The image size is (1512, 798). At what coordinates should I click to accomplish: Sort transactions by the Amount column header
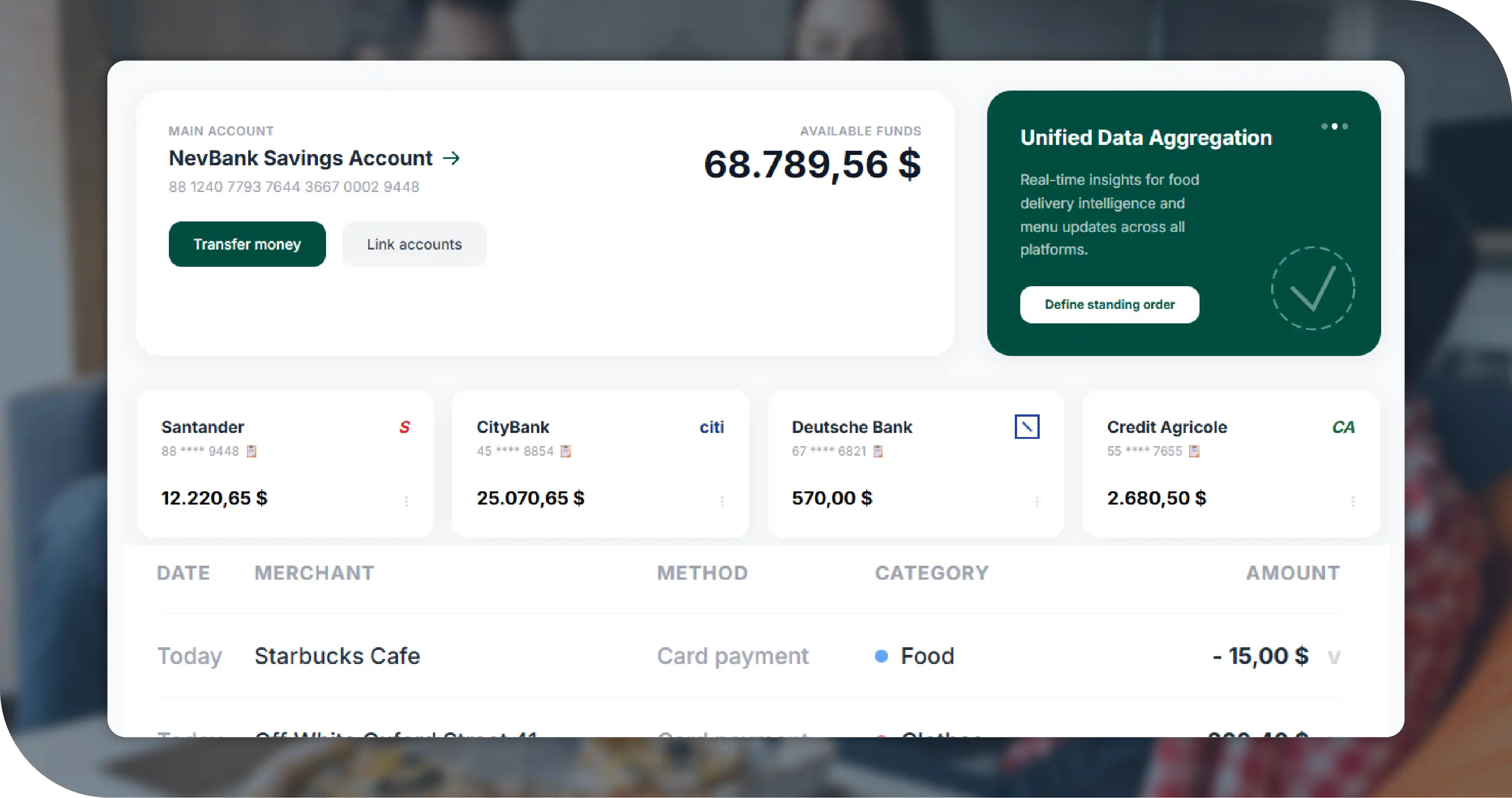1292,573
